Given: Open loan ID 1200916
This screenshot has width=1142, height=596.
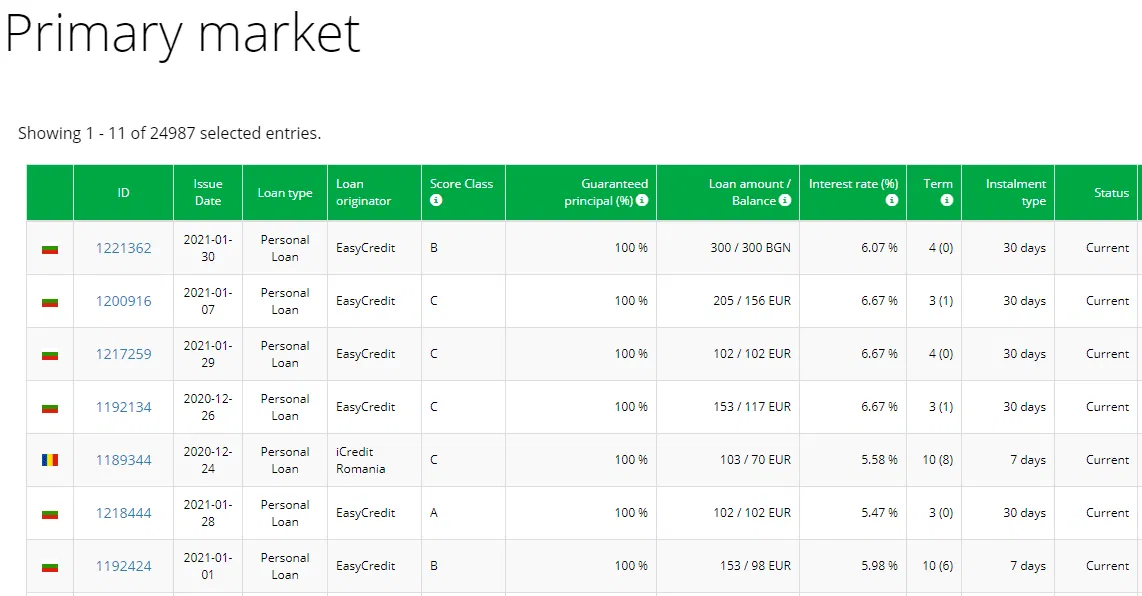Looking at the screenshot, I should tap(123, 301).
